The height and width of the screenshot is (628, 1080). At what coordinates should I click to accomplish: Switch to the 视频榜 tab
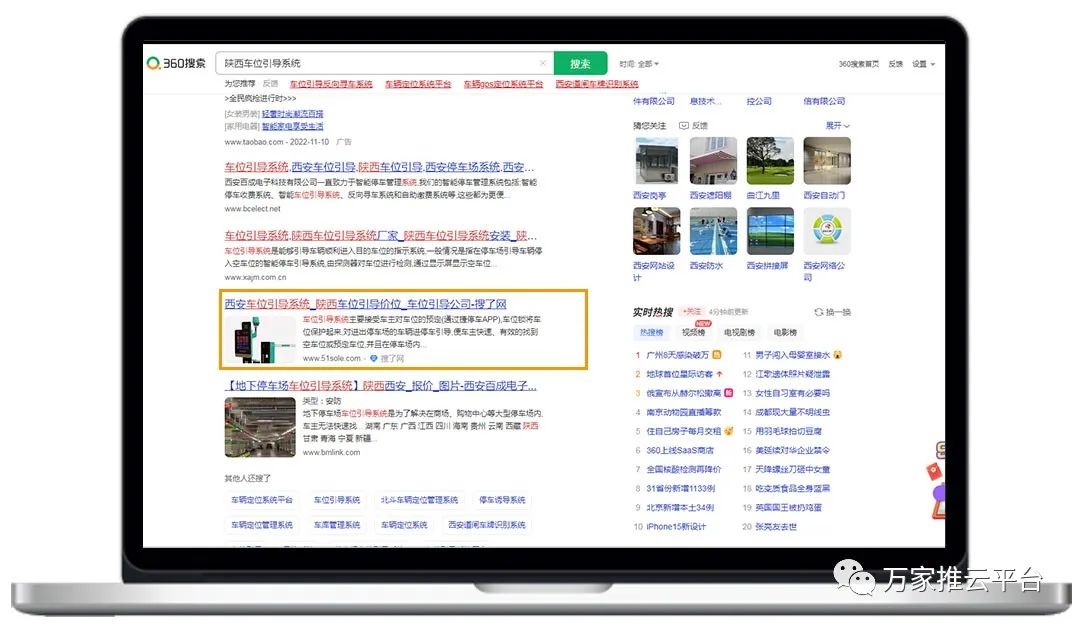pyautogui.click(x=695, y=333)
